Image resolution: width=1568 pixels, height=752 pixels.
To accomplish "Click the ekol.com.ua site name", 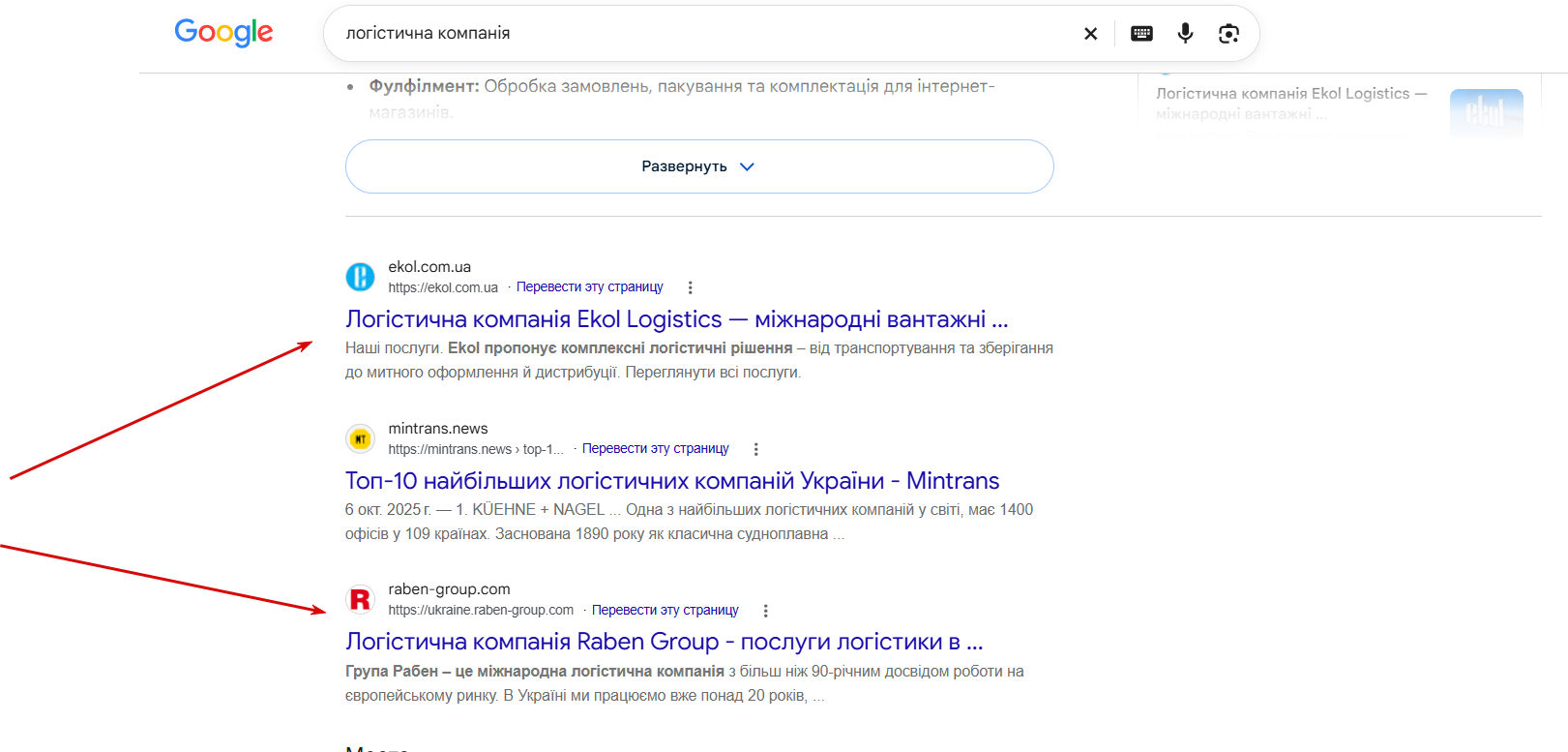I will pos(429,267).
